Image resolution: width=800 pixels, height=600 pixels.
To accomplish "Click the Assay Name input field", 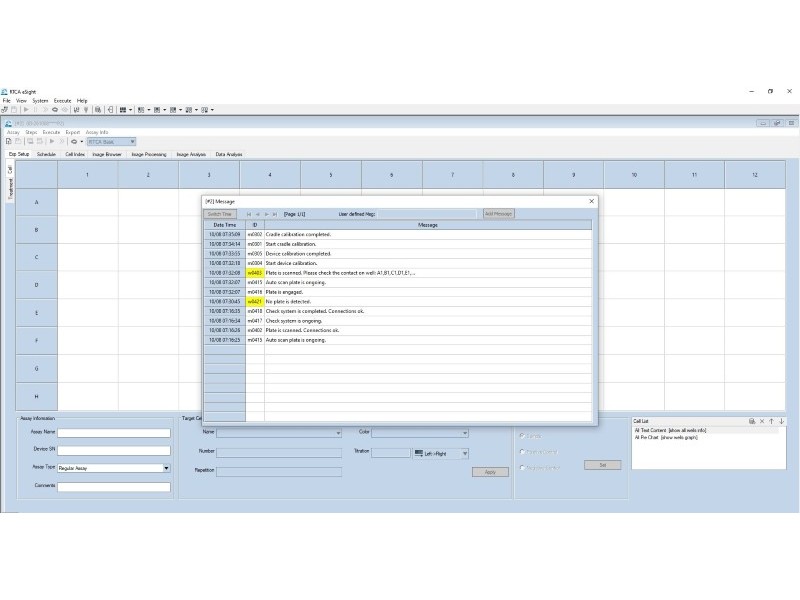I will (x=114, y=433).
